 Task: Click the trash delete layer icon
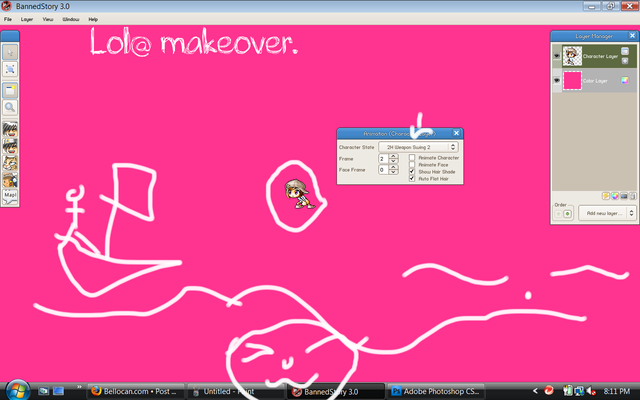tap(633, 196)
